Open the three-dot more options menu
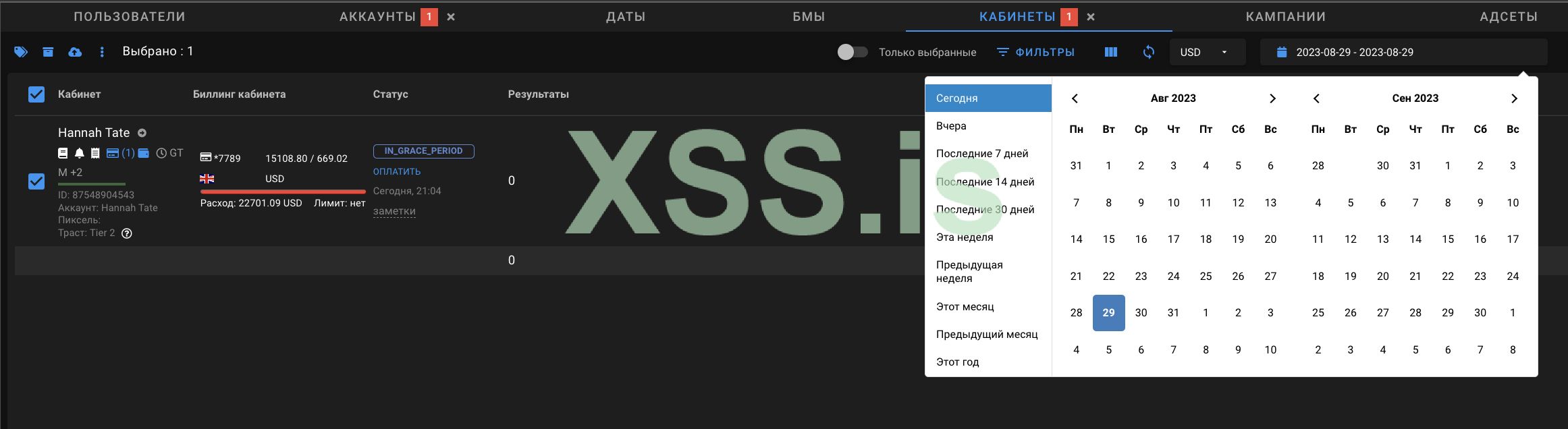 click(x=102, y=52)
